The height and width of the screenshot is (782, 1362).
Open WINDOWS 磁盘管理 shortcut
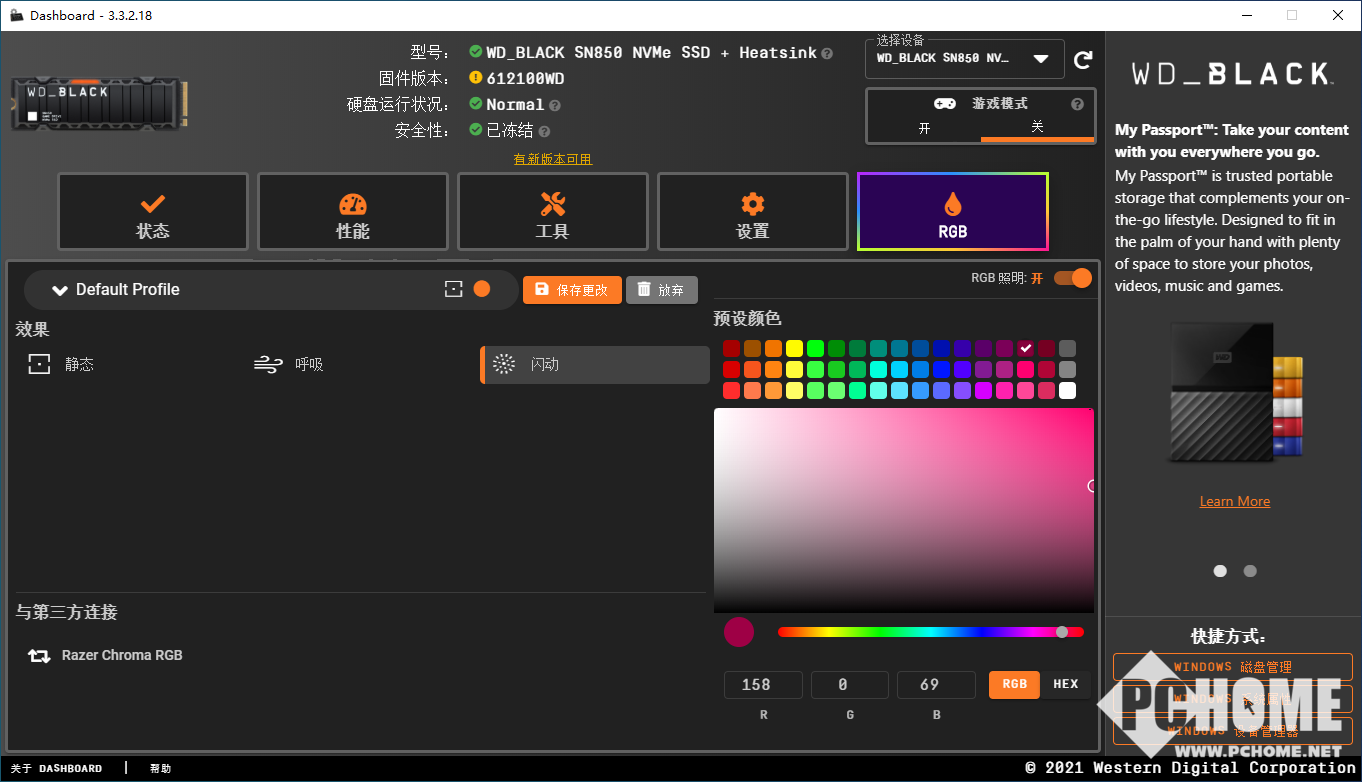point(1233,667)
